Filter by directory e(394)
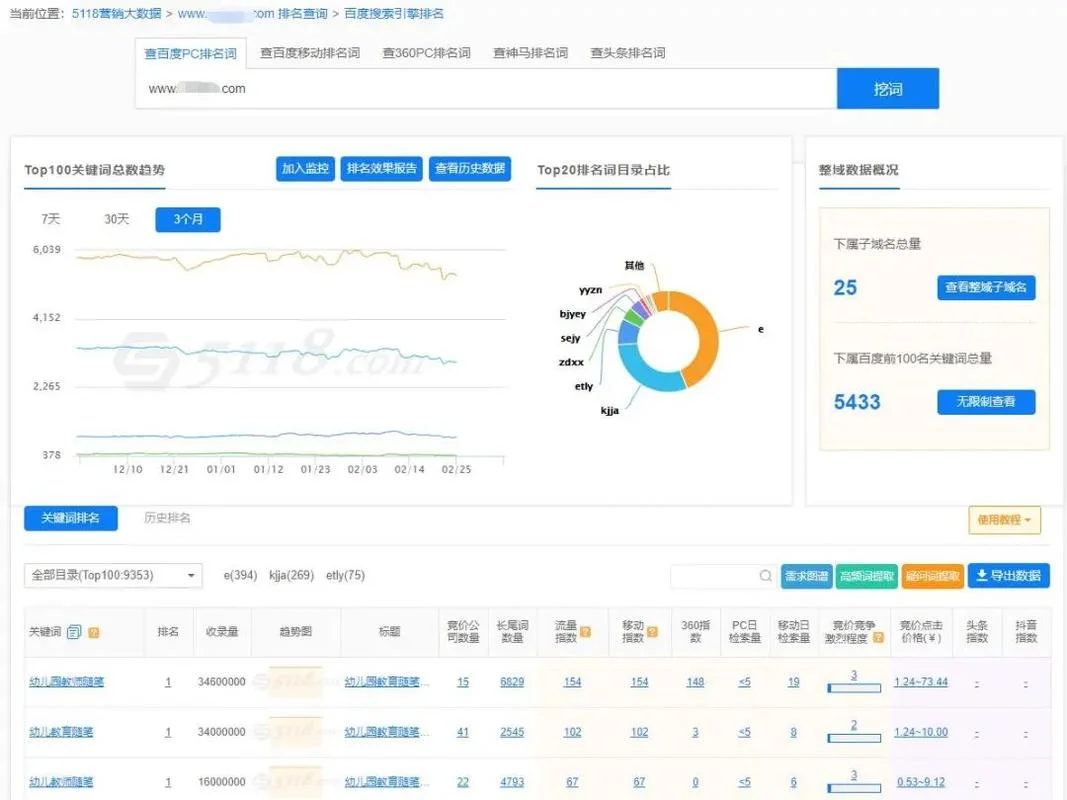This screenshot has width=1067, height=800. pos(240,576)
